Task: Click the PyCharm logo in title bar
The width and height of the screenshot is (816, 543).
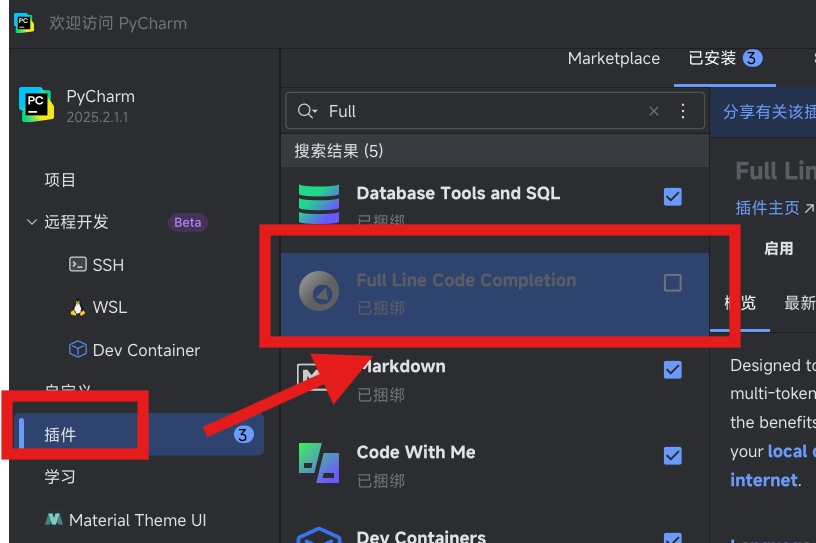Action: (24, 23)
